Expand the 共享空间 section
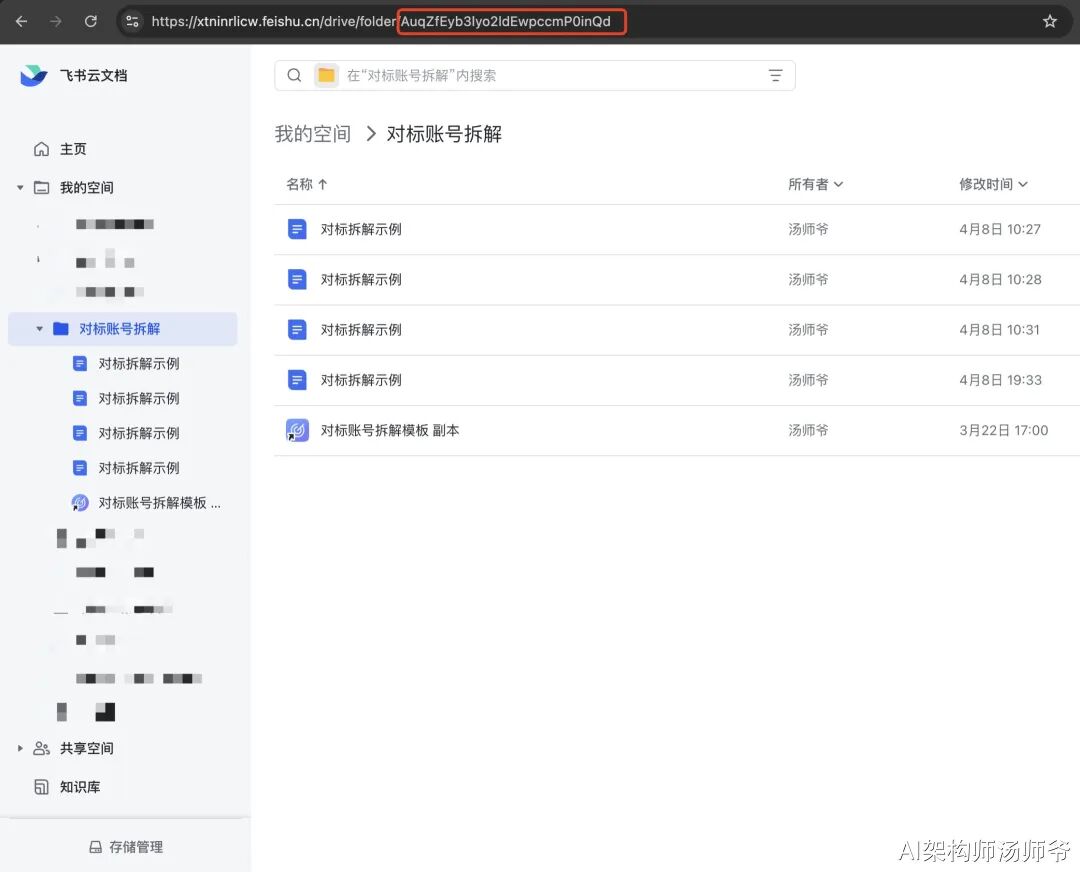 coord(20,748)
